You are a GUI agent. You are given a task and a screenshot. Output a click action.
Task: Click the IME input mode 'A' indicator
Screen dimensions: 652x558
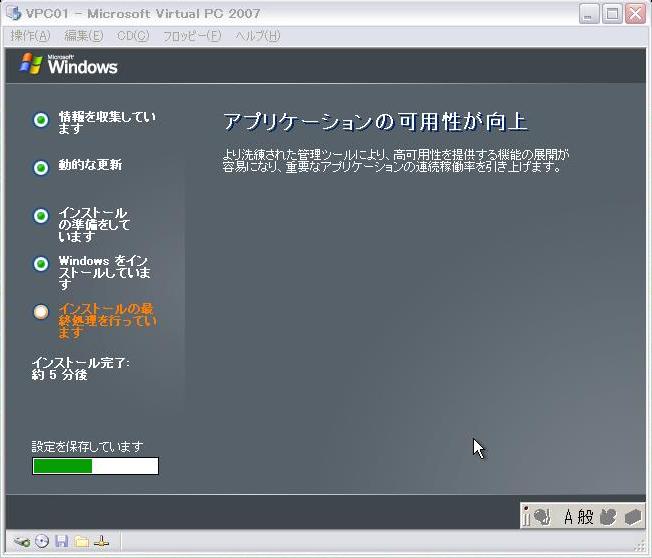[568, 517]
